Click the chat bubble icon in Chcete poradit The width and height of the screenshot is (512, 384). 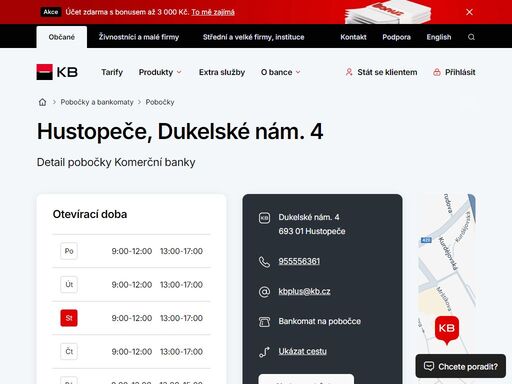coord(429,366)
